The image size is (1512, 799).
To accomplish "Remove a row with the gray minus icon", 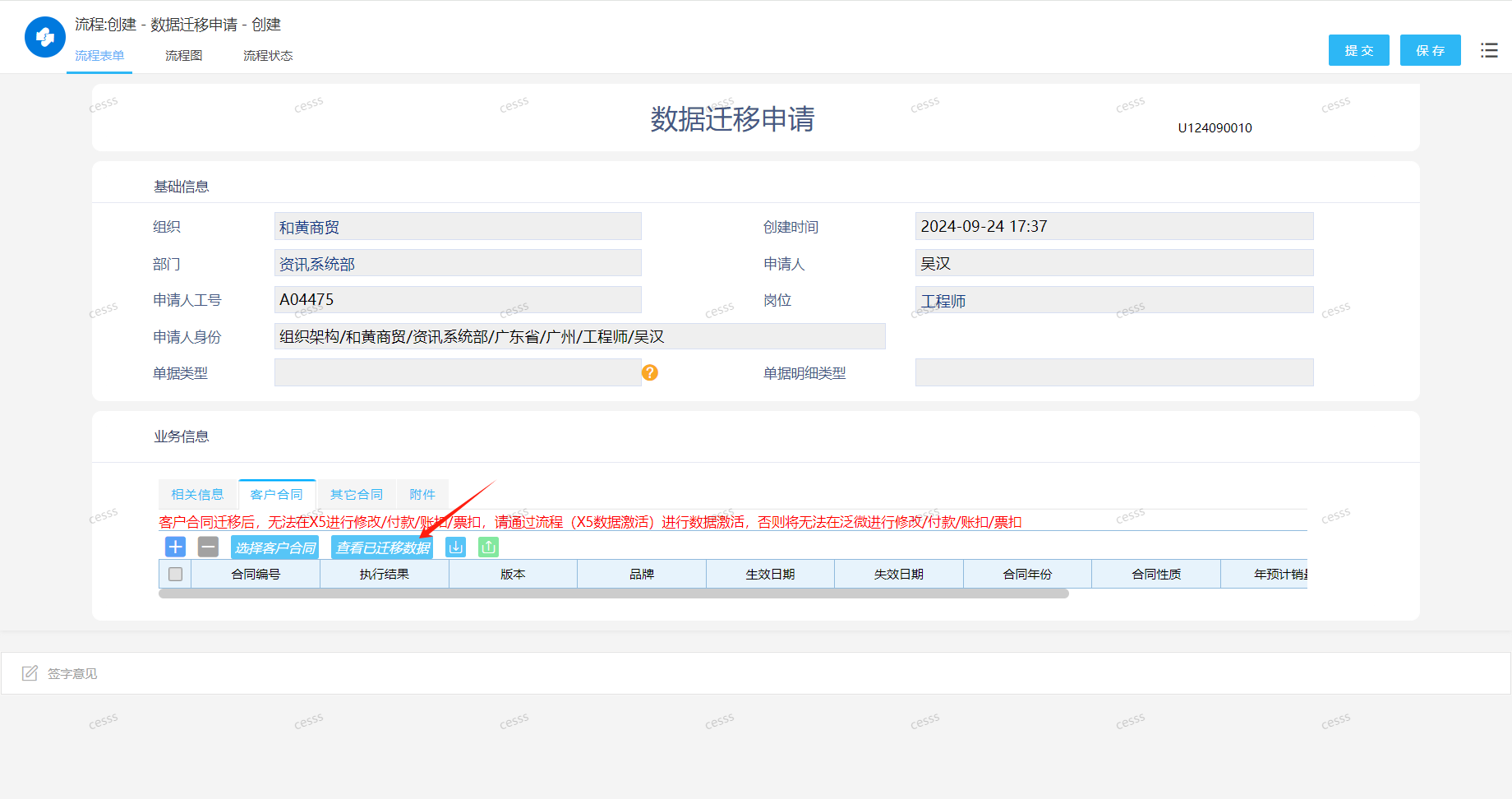I will coord(209,547).
